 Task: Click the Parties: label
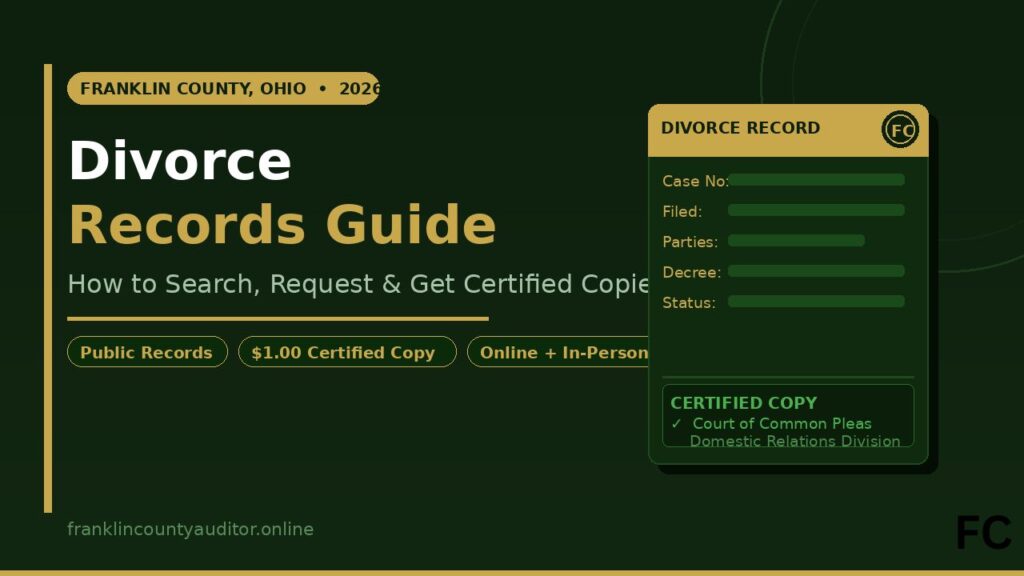tap(690, 242)
